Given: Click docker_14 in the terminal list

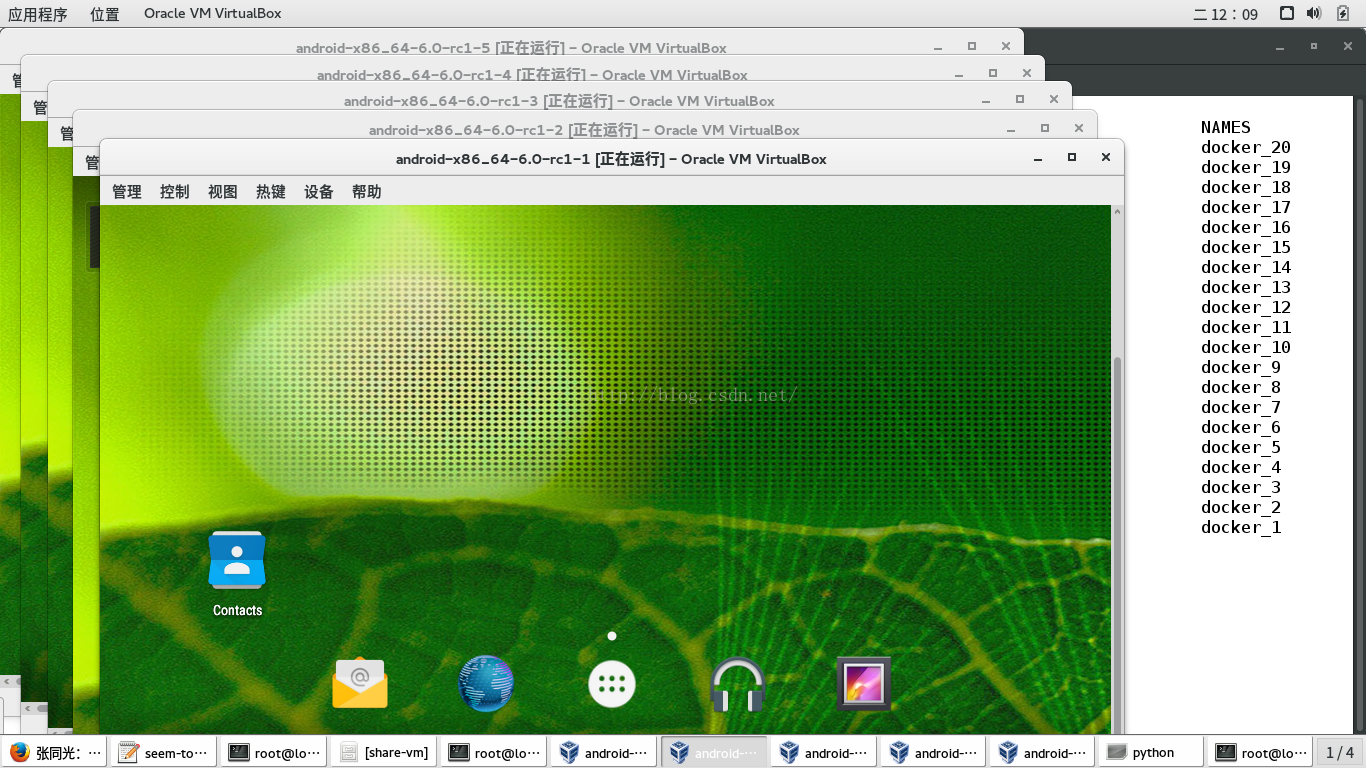Looking at the screenshot, I should pyautogui.click(x=1246, y=267).
